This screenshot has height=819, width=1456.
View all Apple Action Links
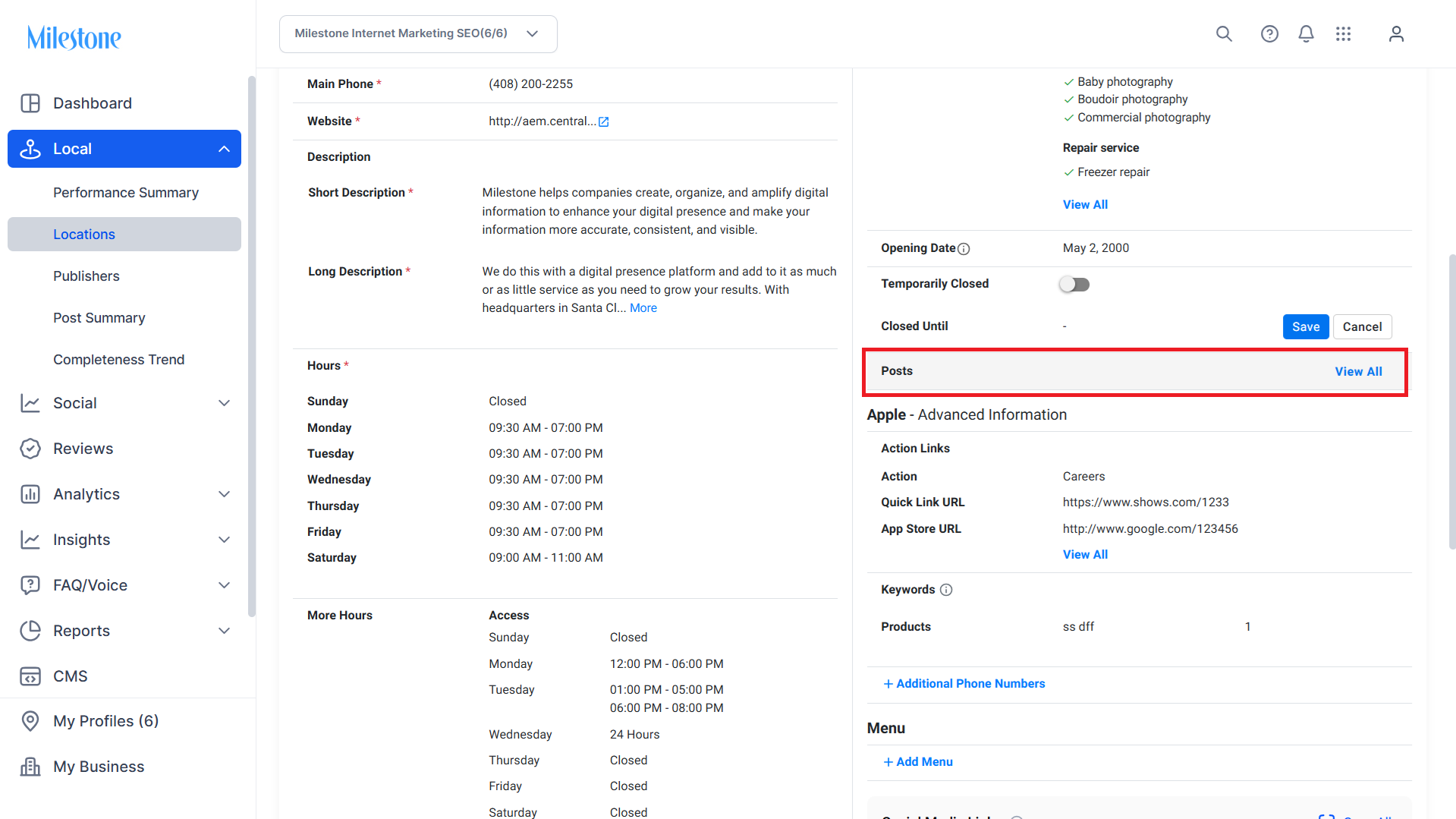[x=1085, y=555]
